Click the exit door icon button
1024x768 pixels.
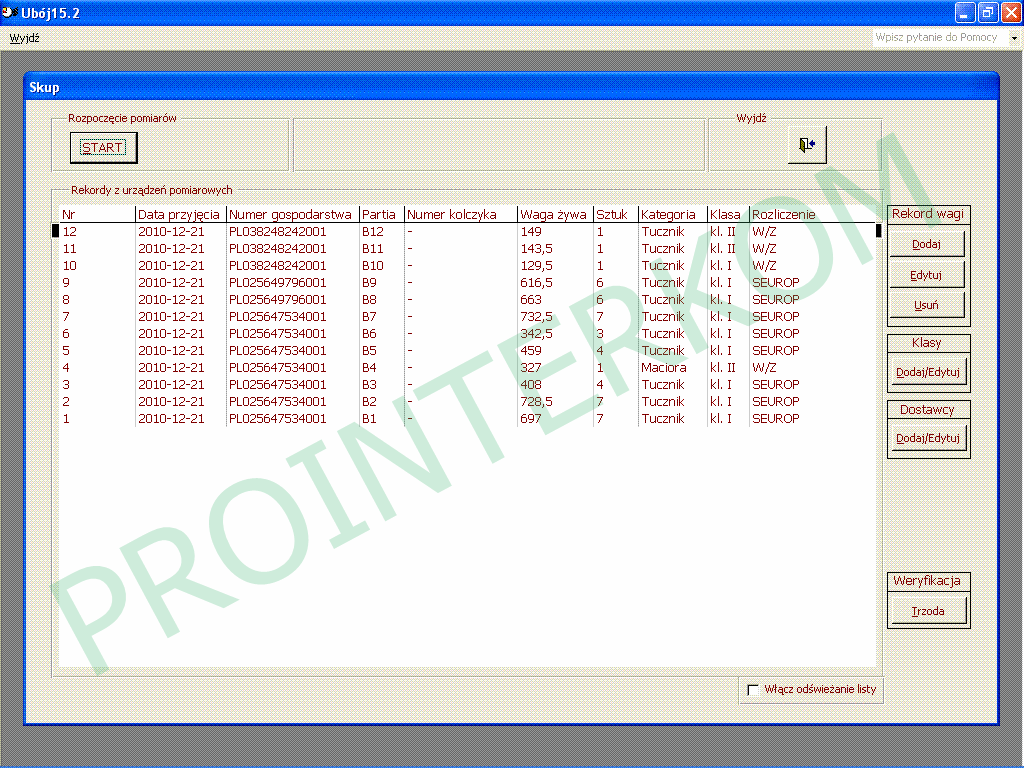806,146
